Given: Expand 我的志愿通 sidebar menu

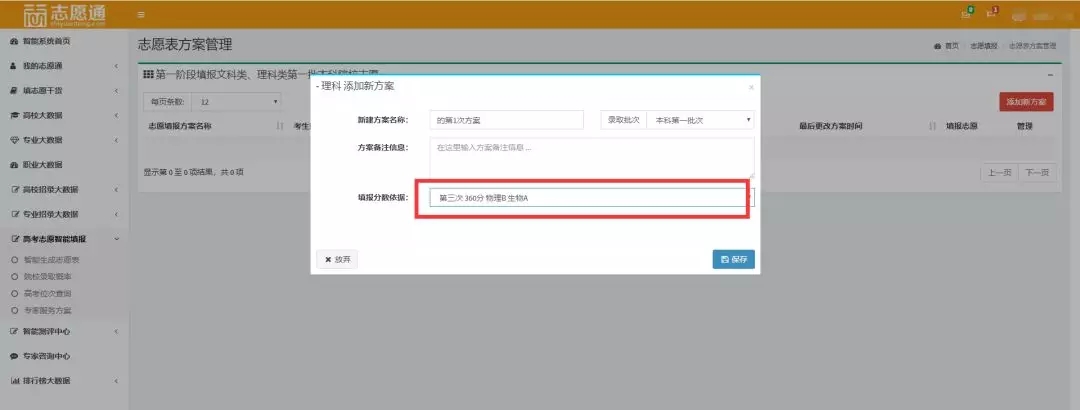Looking at the screenshot, I should (64, 66).
